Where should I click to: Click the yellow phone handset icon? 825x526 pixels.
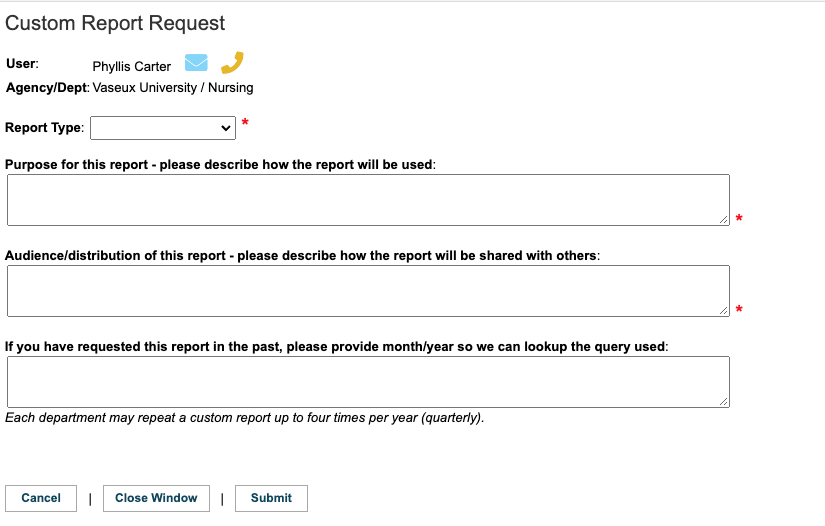click(232, 63)
